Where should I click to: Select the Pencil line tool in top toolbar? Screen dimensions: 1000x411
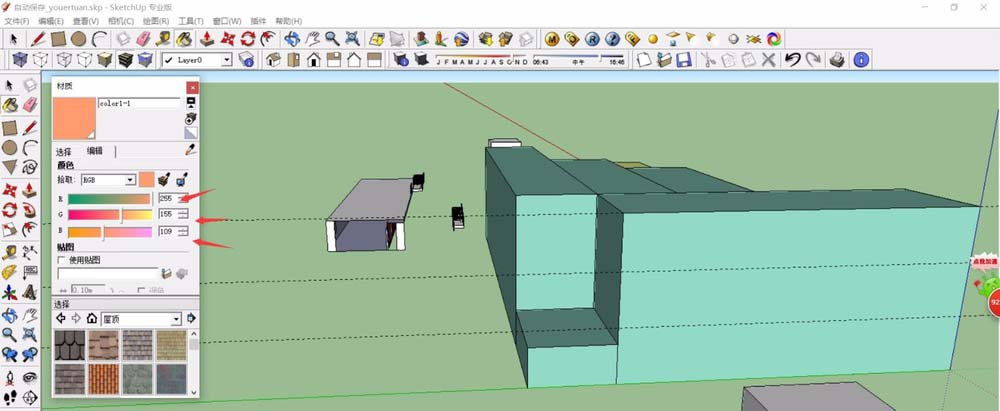(37, 39)
